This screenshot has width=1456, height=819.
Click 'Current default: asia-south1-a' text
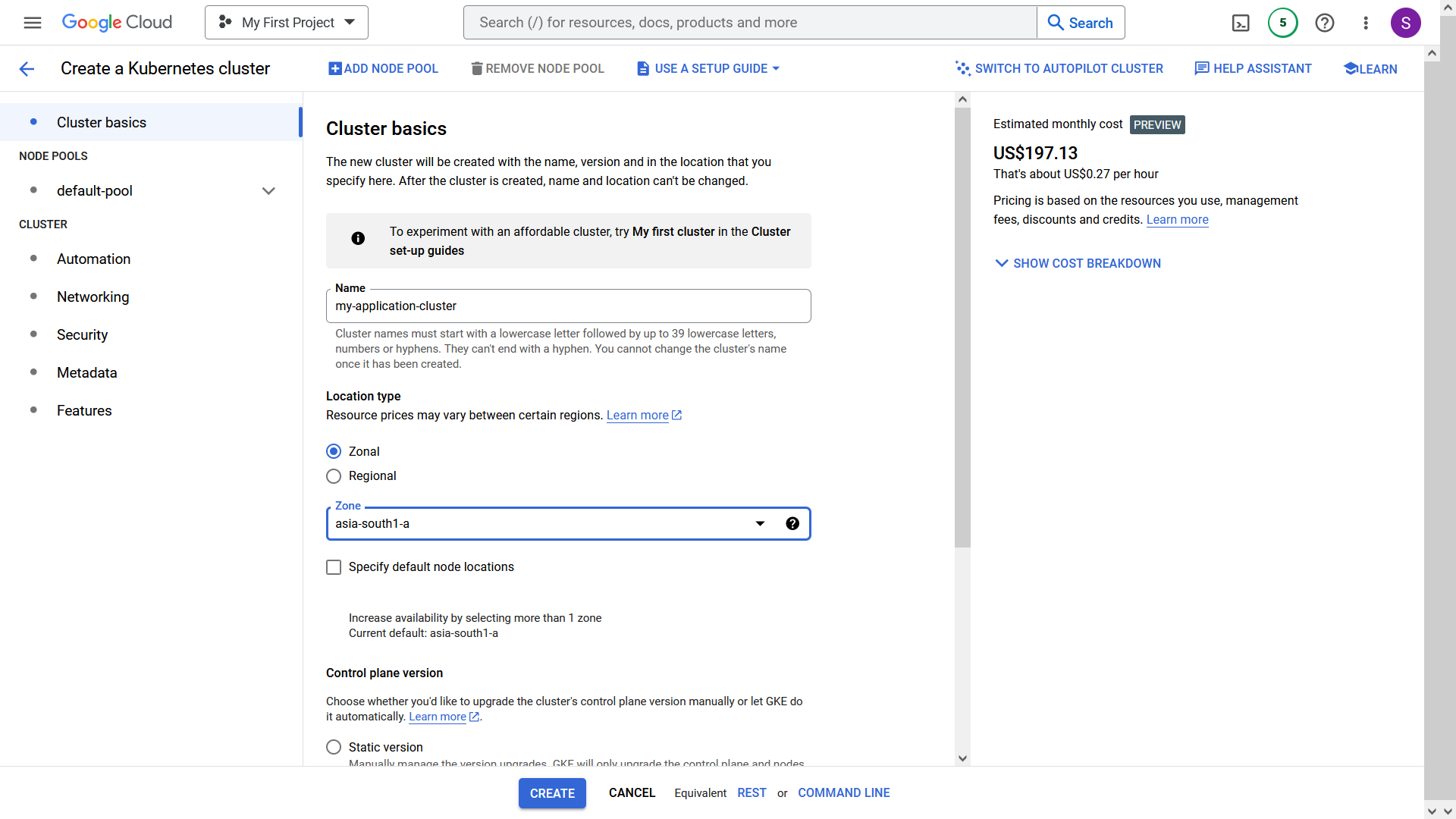click(423, 633)
